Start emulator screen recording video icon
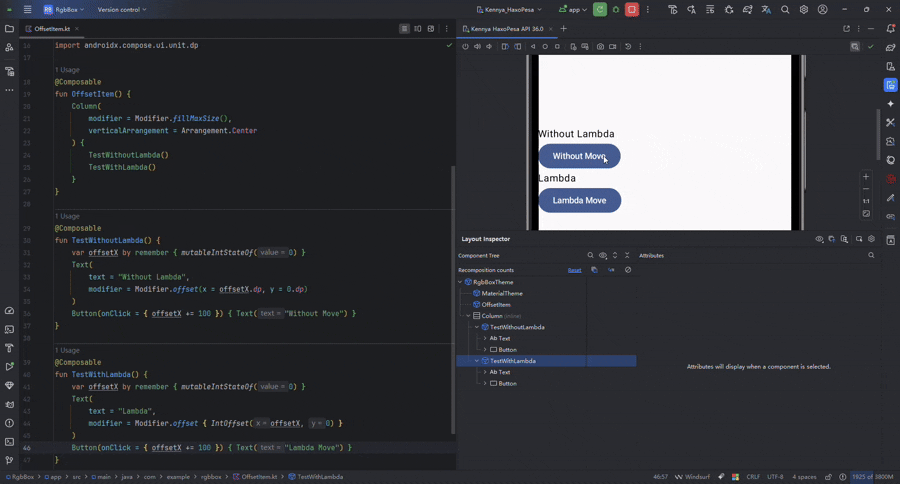Viewport: 900px width, 484px height. coord(612,47)
